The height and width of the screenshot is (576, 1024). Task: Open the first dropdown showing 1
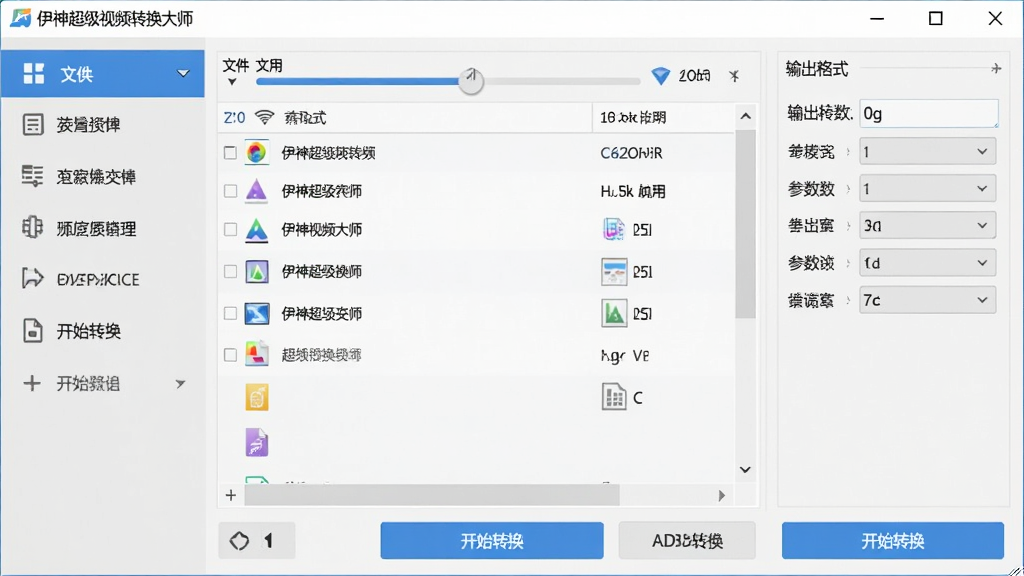click(927, 152)
